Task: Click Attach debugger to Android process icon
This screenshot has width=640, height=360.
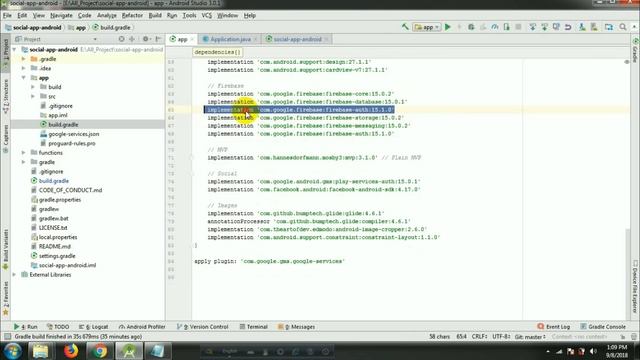Action: [507, 27]
